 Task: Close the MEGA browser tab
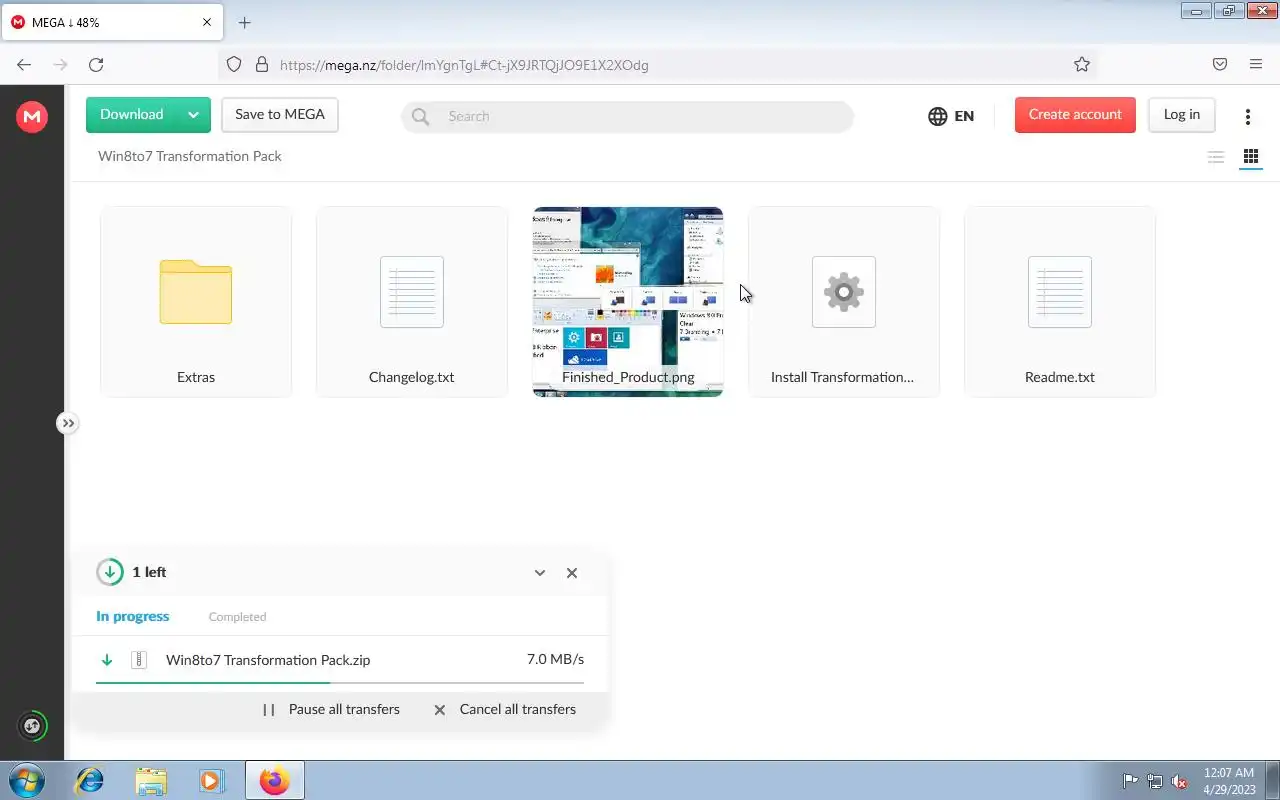(x=207, y=22)
